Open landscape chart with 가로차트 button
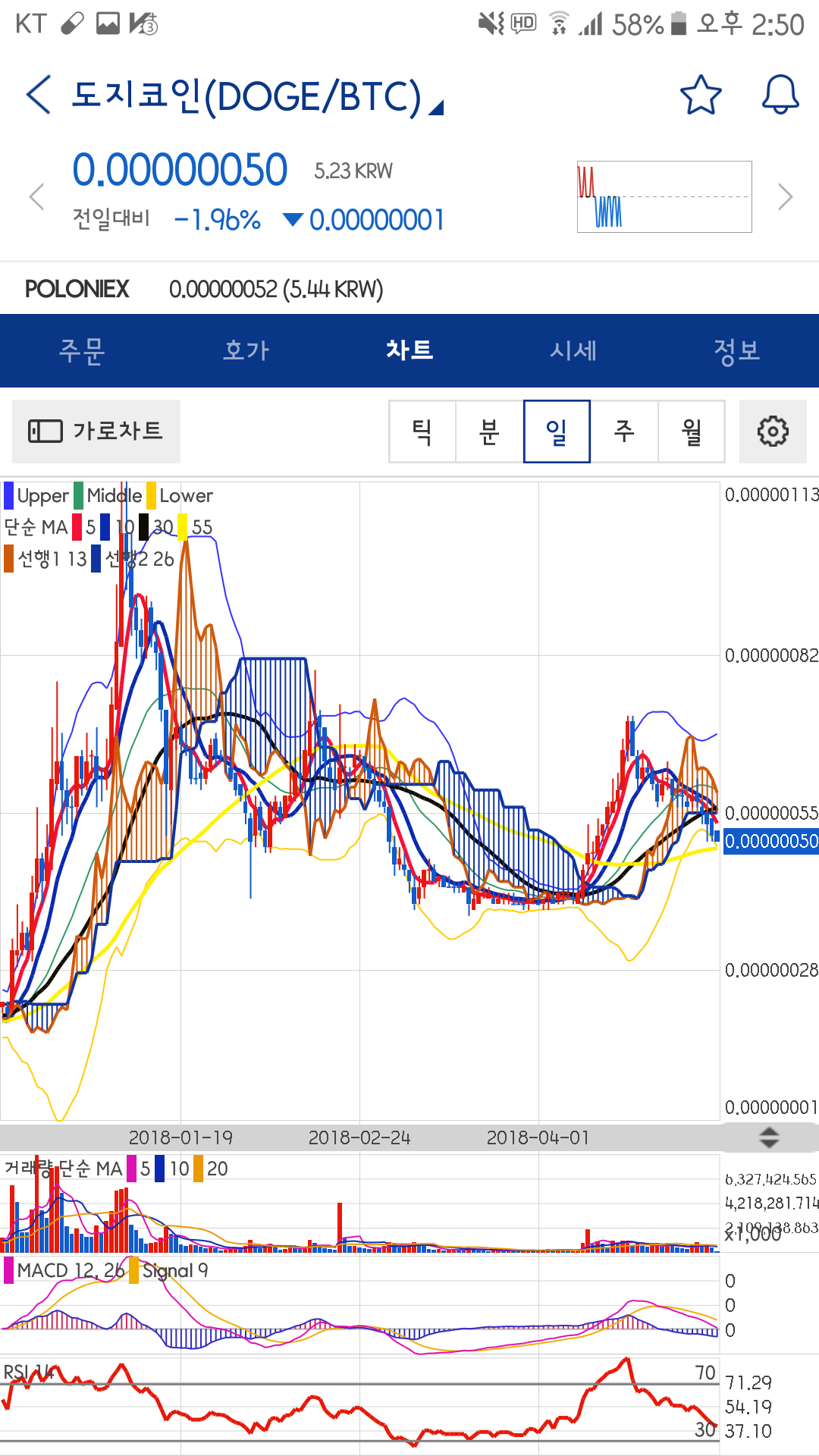 [96, 431]
